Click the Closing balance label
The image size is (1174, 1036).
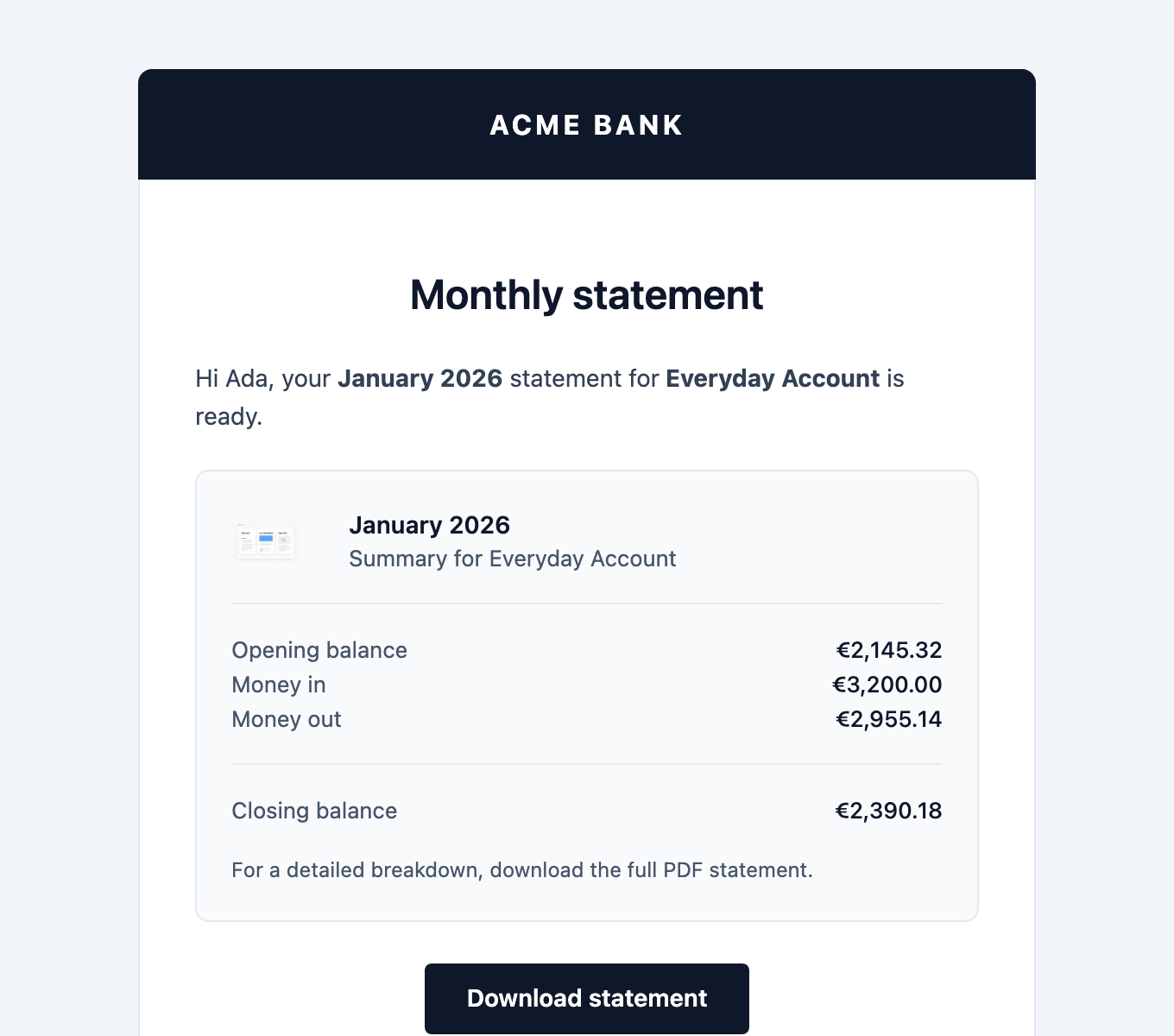point(313,811)
